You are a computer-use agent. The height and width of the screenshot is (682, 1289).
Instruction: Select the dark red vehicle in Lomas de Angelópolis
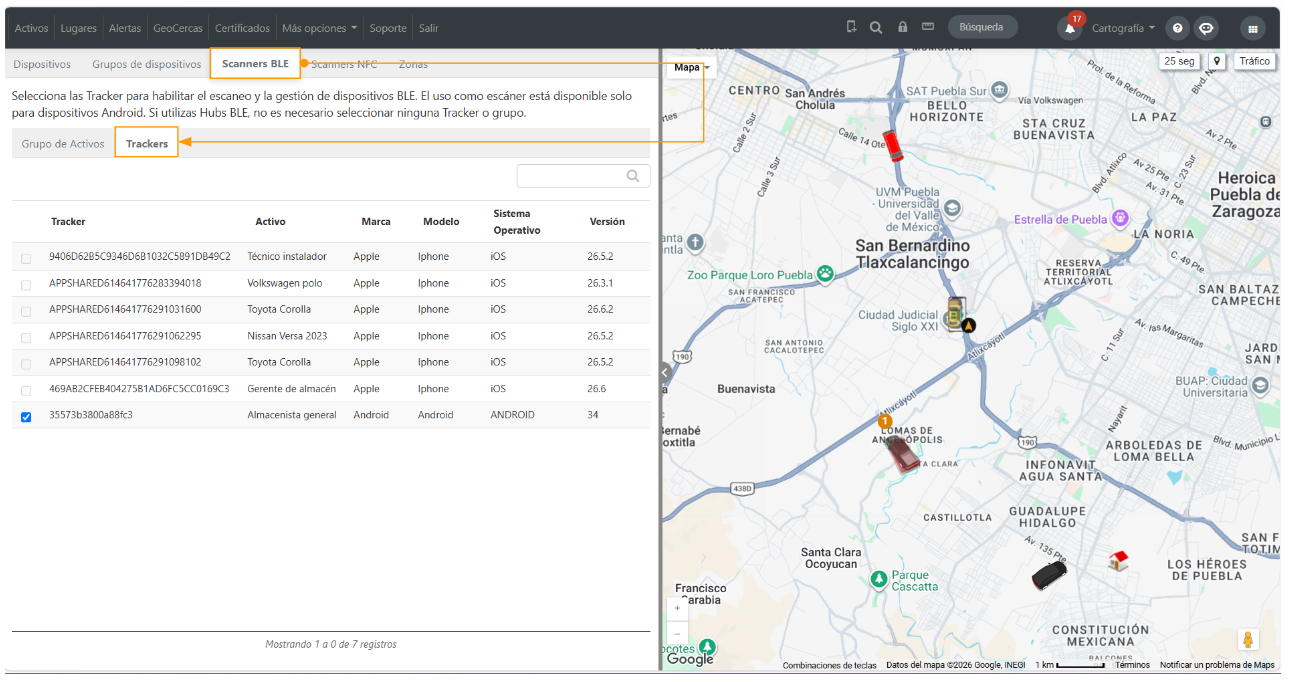[x=903, y=453]
